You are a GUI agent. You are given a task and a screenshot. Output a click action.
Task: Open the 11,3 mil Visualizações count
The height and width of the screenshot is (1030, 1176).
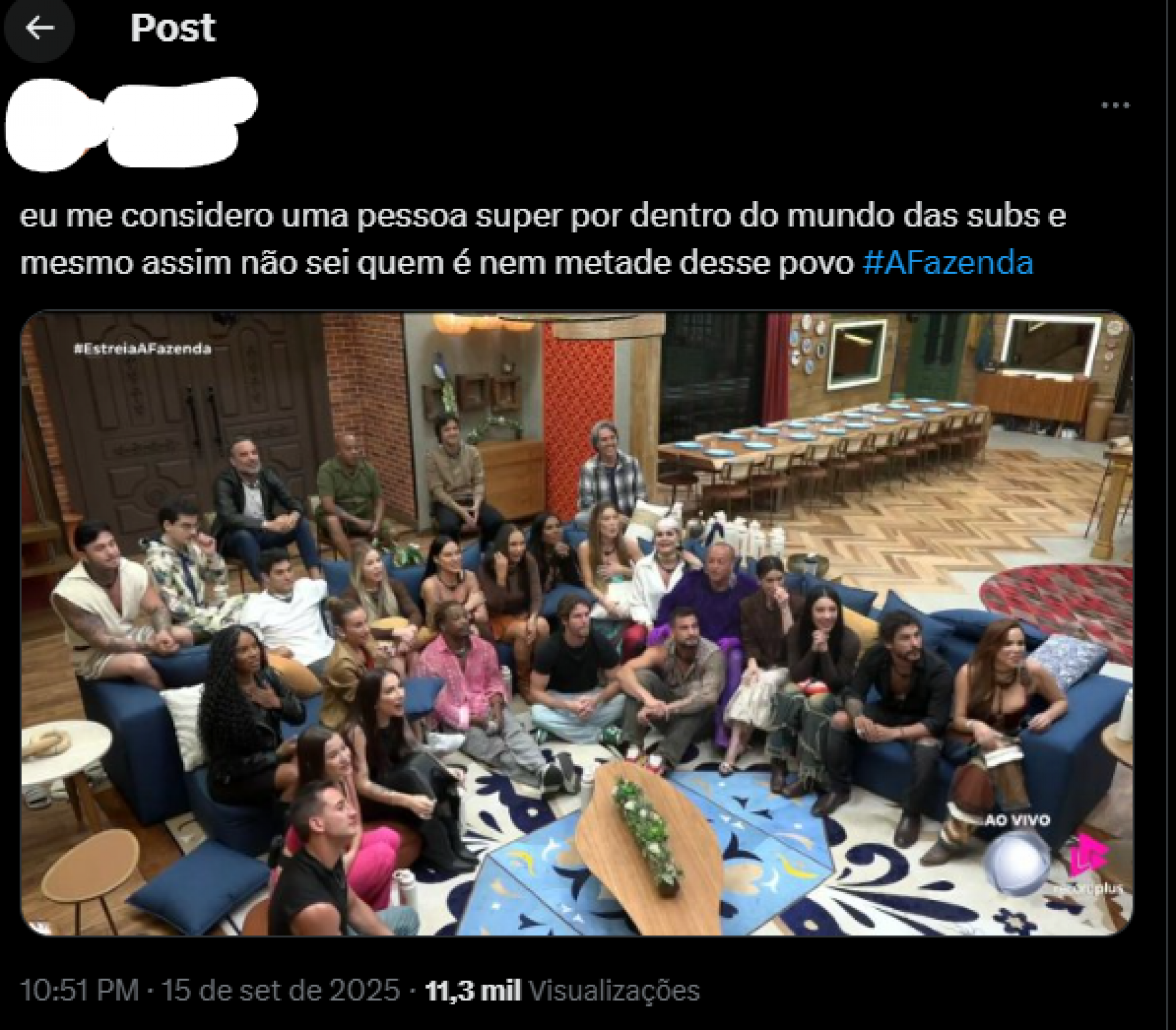point(562,990)
